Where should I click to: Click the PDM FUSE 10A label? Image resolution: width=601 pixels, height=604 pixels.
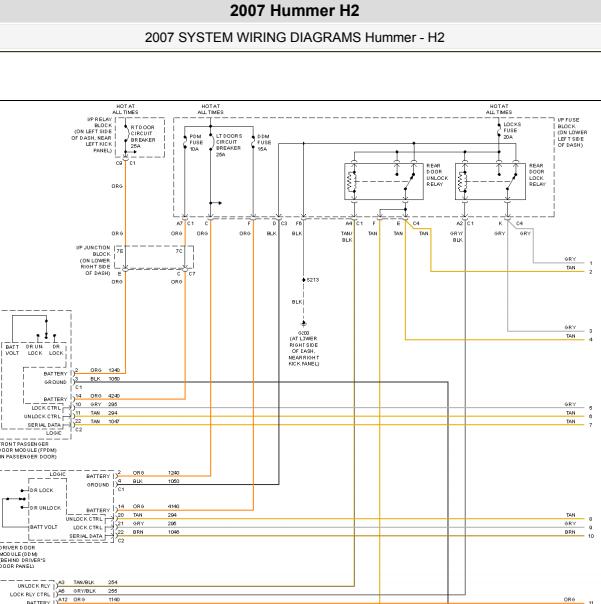[196, 143]
